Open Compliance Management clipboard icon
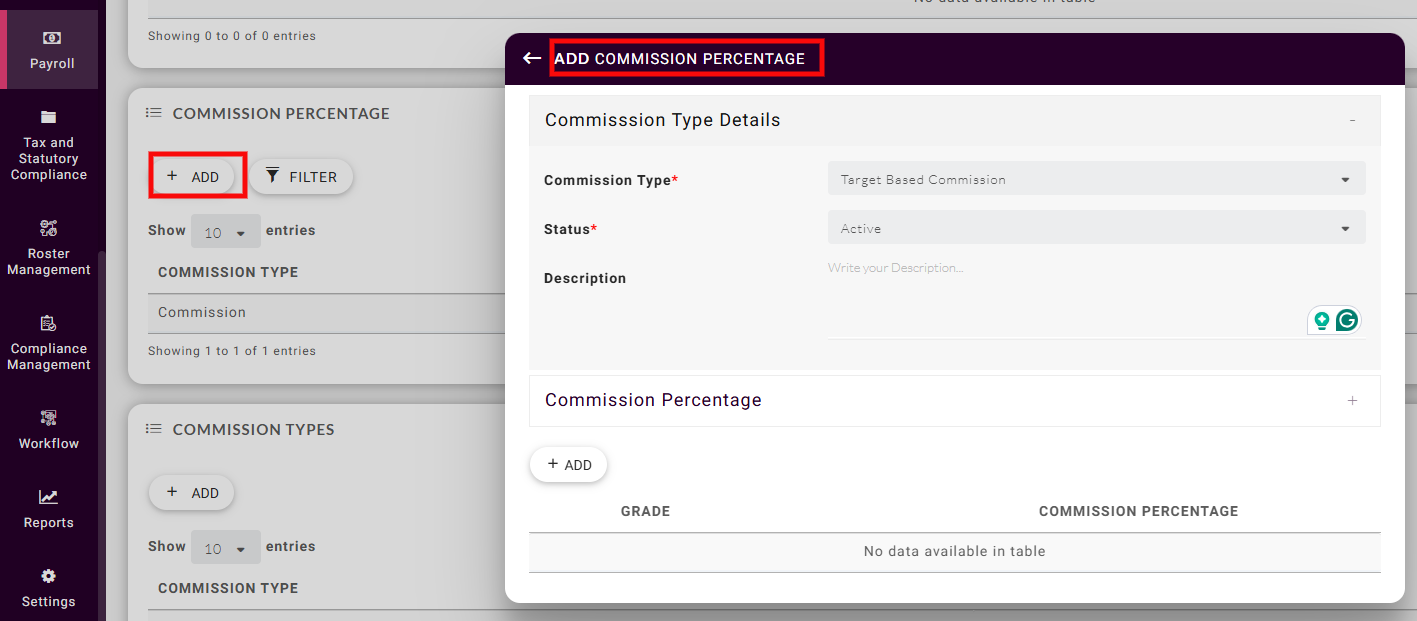Screen dimensions: 1417x621 [x=48, y=323]
